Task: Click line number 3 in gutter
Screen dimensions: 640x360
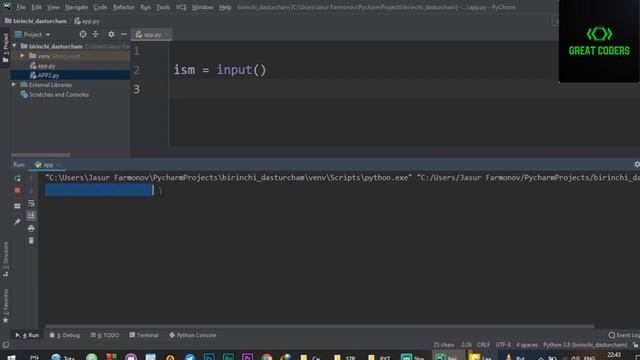Action: pyautogui.click(x=136, y=89)
